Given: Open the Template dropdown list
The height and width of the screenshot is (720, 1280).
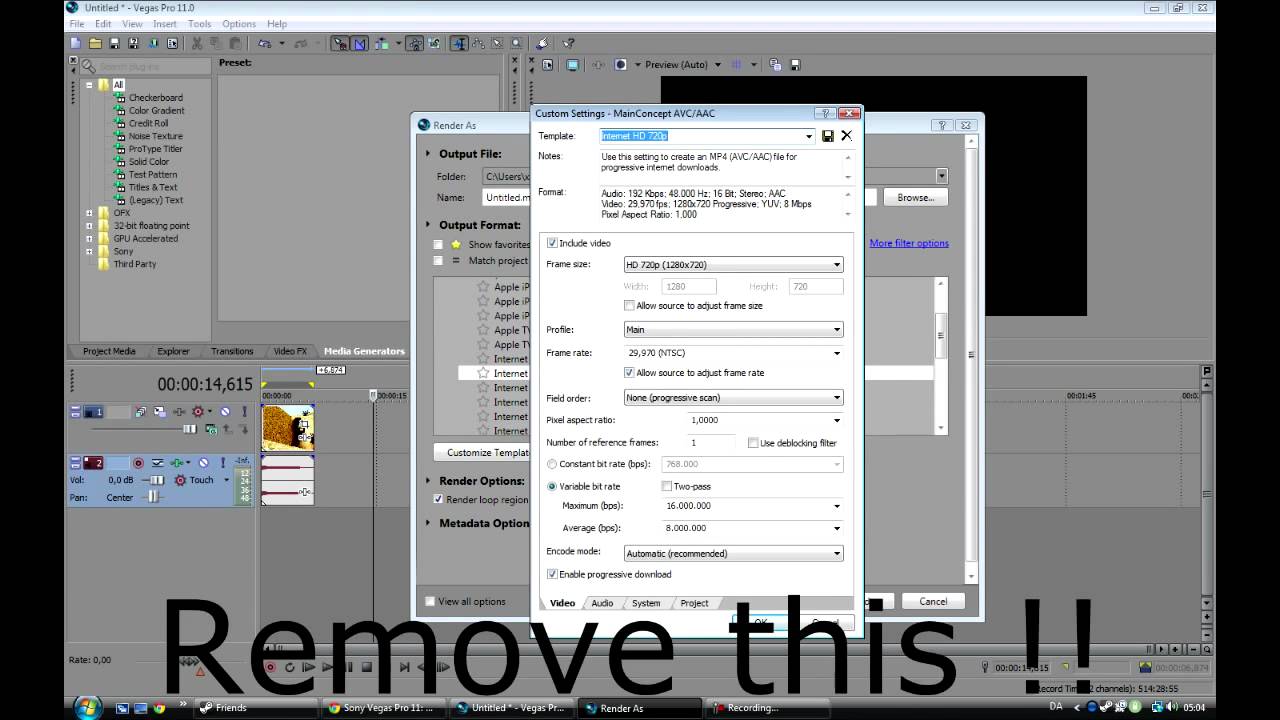Looking at the screenshot, I should point(809,136).
